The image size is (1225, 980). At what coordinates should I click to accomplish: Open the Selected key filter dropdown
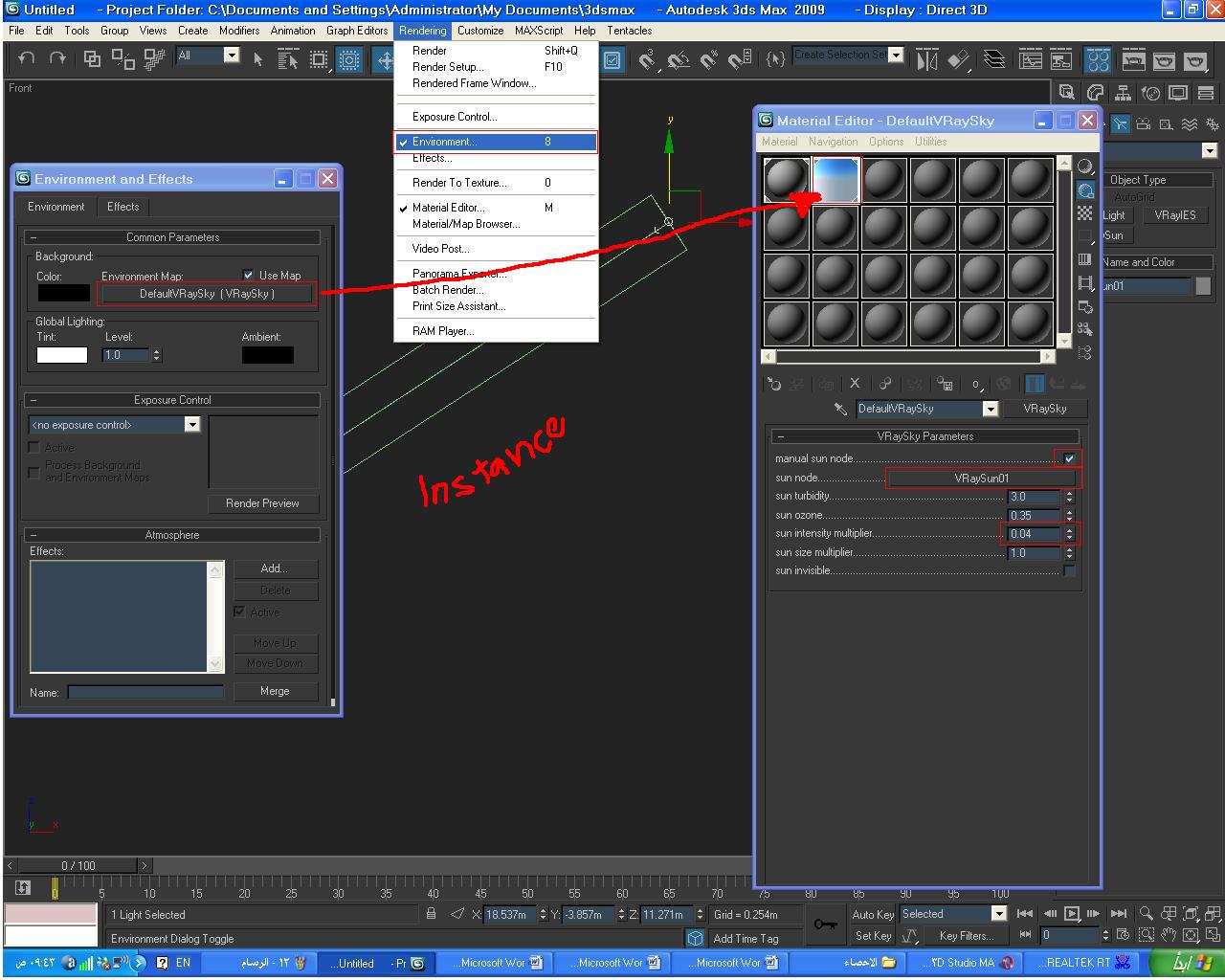point(999,914)
